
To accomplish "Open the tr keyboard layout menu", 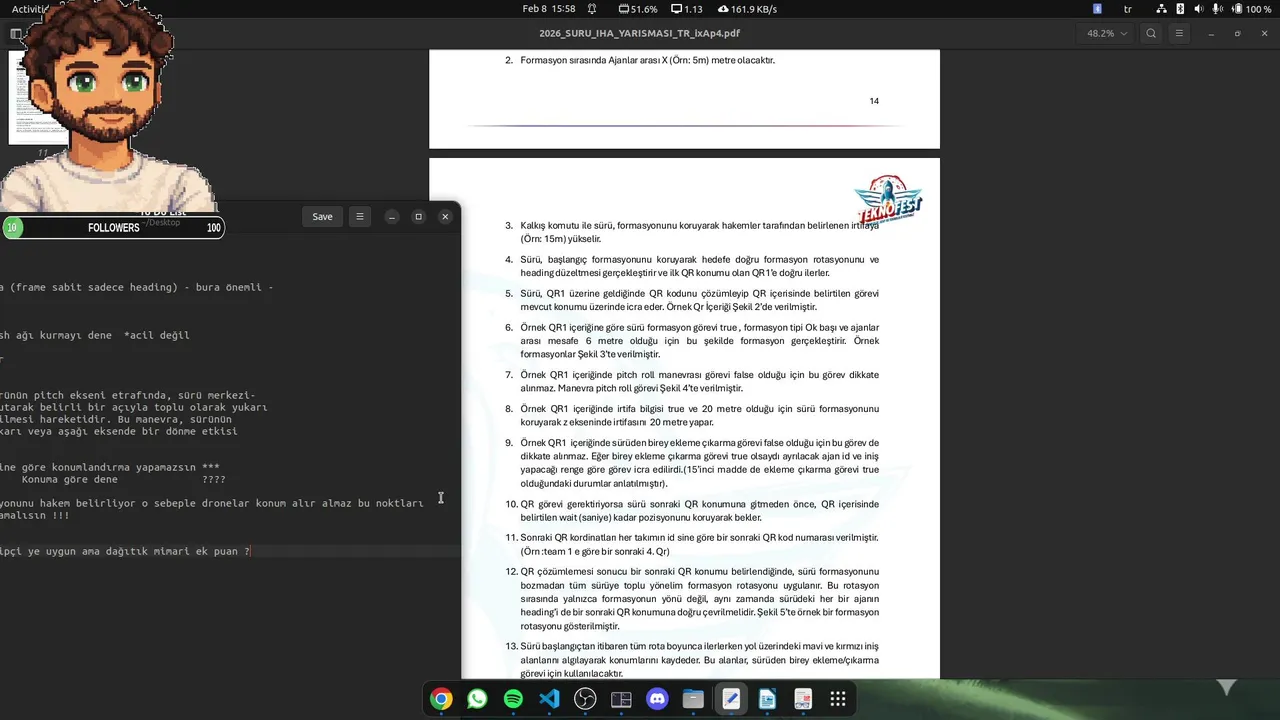I will point(1128,9).
